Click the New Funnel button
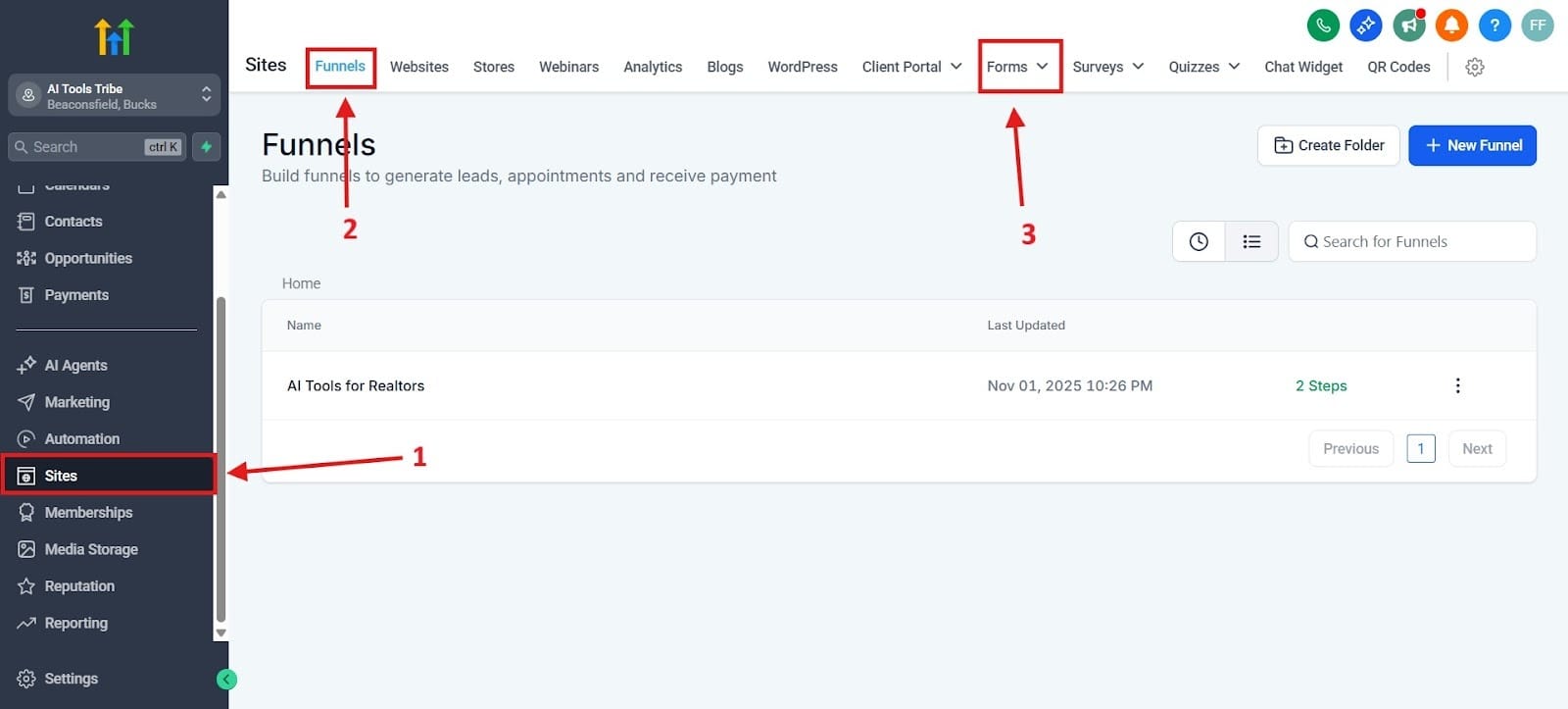Viewport: 1568px width, 709px height. pyautogui.click(x=1472, y=145)
